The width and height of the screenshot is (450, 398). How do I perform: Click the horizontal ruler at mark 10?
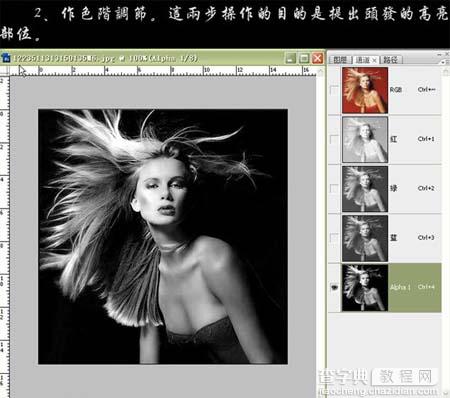click(x=206, y=70)
